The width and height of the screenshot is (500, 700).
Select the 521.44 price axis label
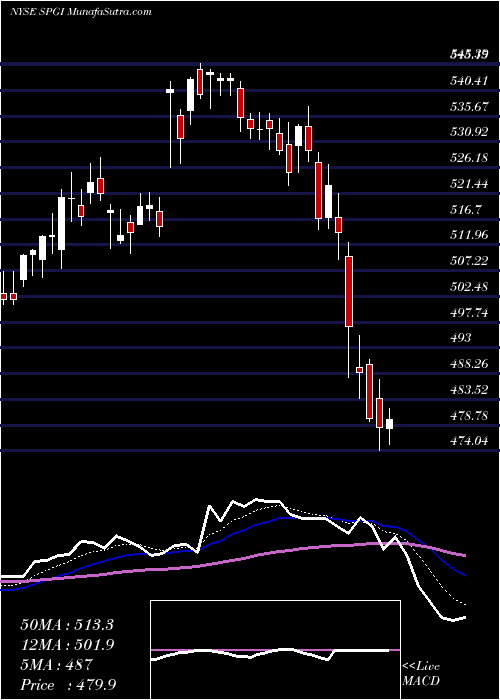point(468,184)
